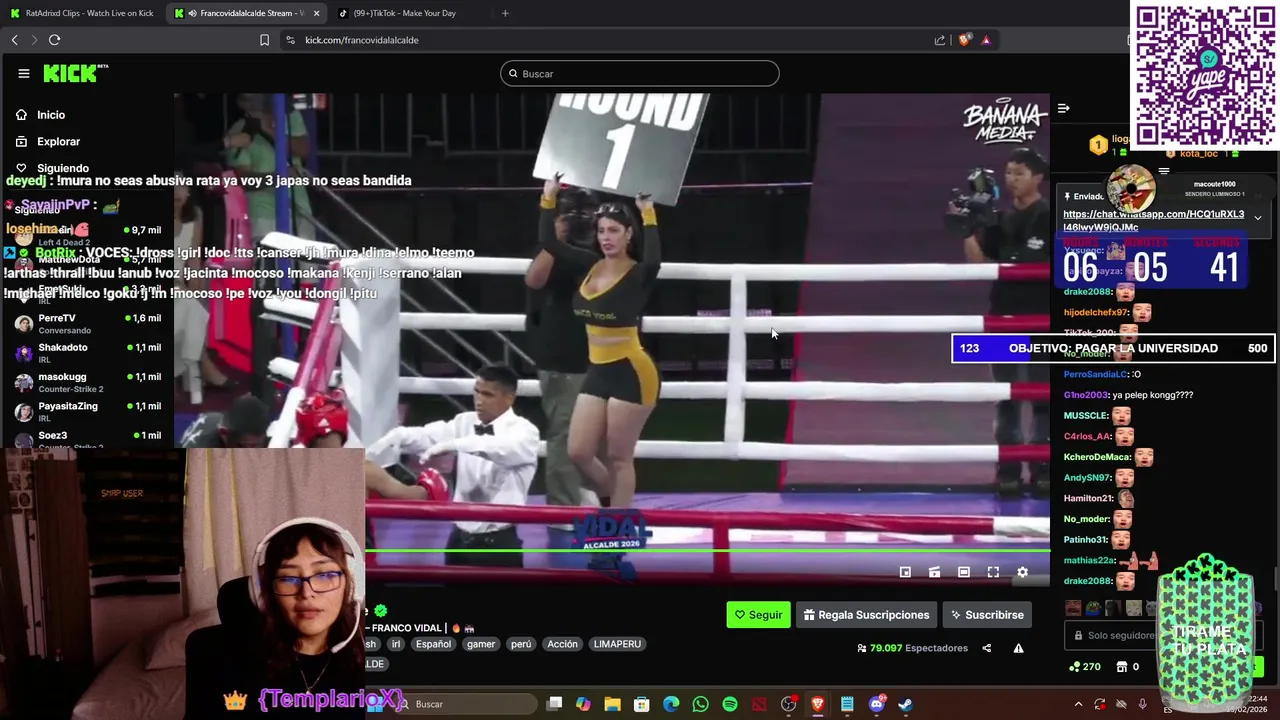Open Spotify from taskbar
The image size is (1280, 720).
point(729,704)
